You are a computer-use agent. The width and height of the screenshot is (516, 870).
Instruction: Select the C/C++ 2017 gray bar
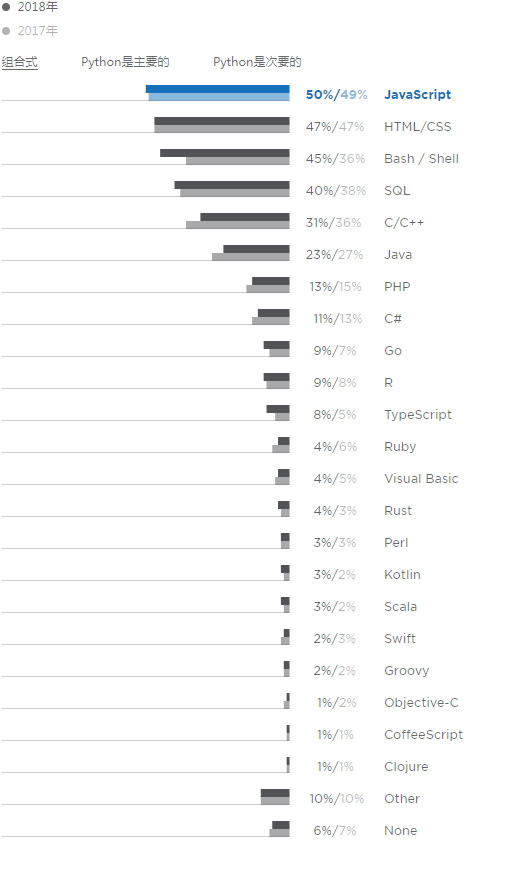pos(237,225)
